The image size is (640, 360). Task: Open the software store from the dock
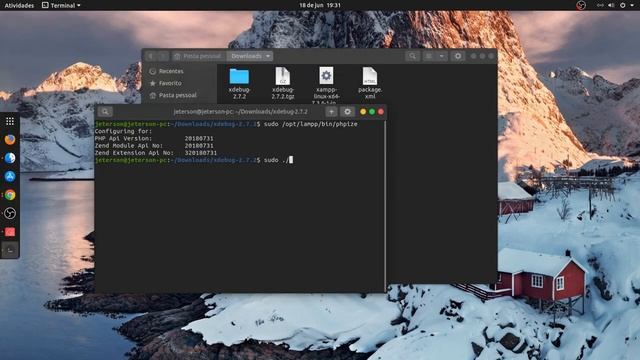point(10,176)
